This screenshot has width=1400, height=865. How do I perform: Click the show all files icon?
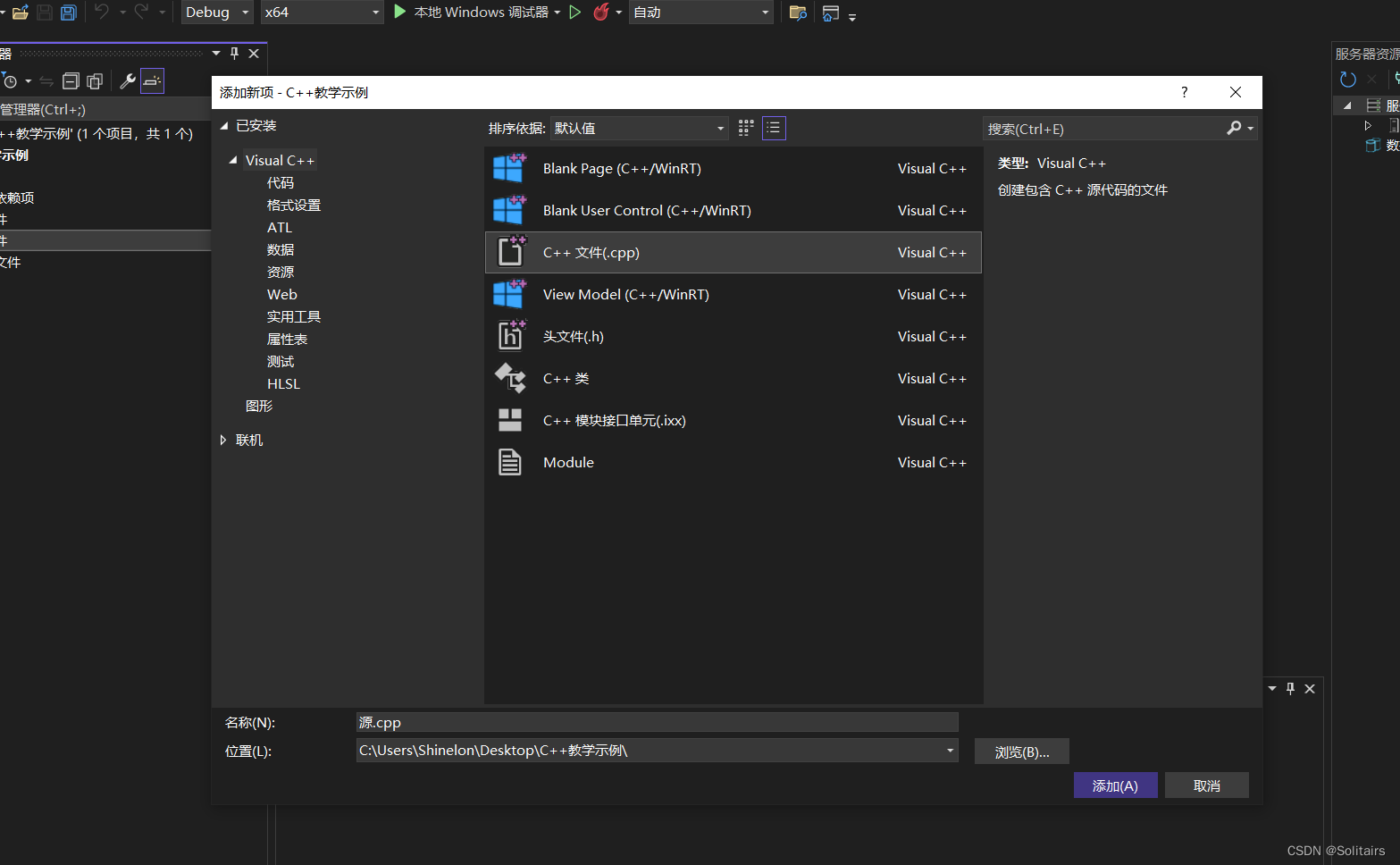pyautogui.click(x=95, y=81)
